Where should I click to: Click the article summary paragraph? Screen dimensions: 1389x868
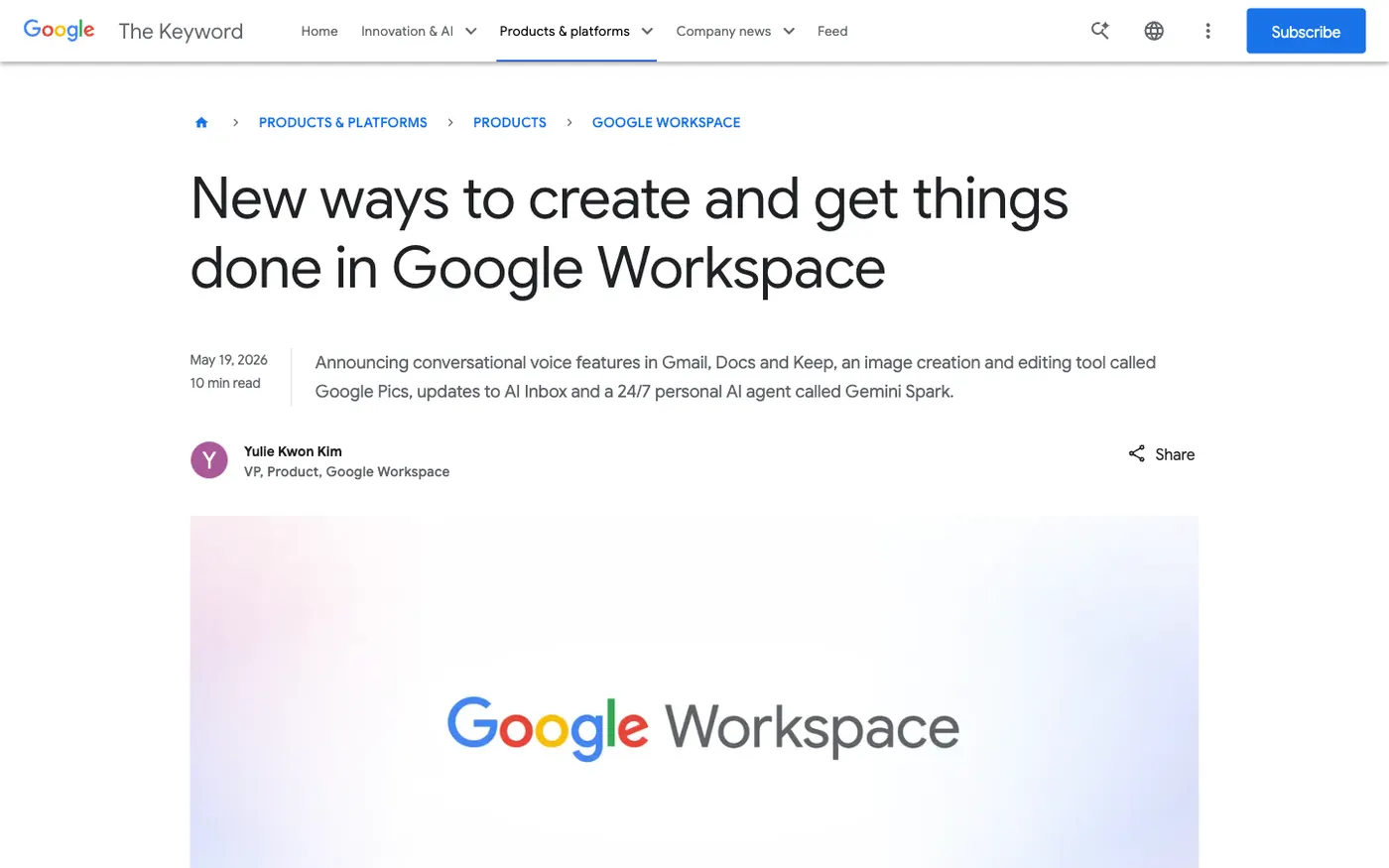[735, 377]
